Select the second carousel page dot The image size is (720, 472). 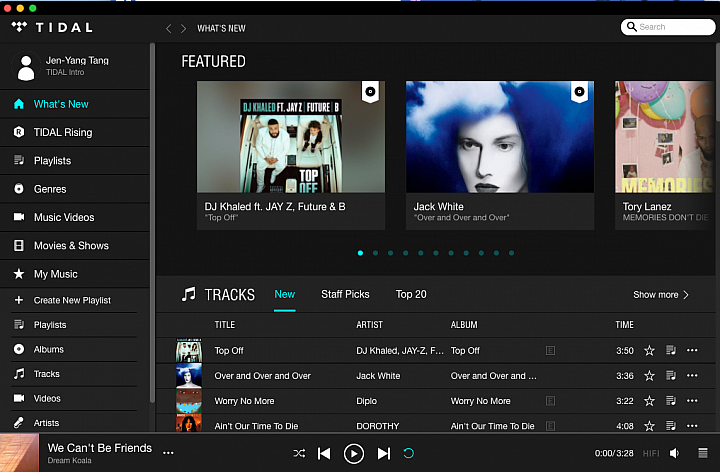click(x=376, y=253)
